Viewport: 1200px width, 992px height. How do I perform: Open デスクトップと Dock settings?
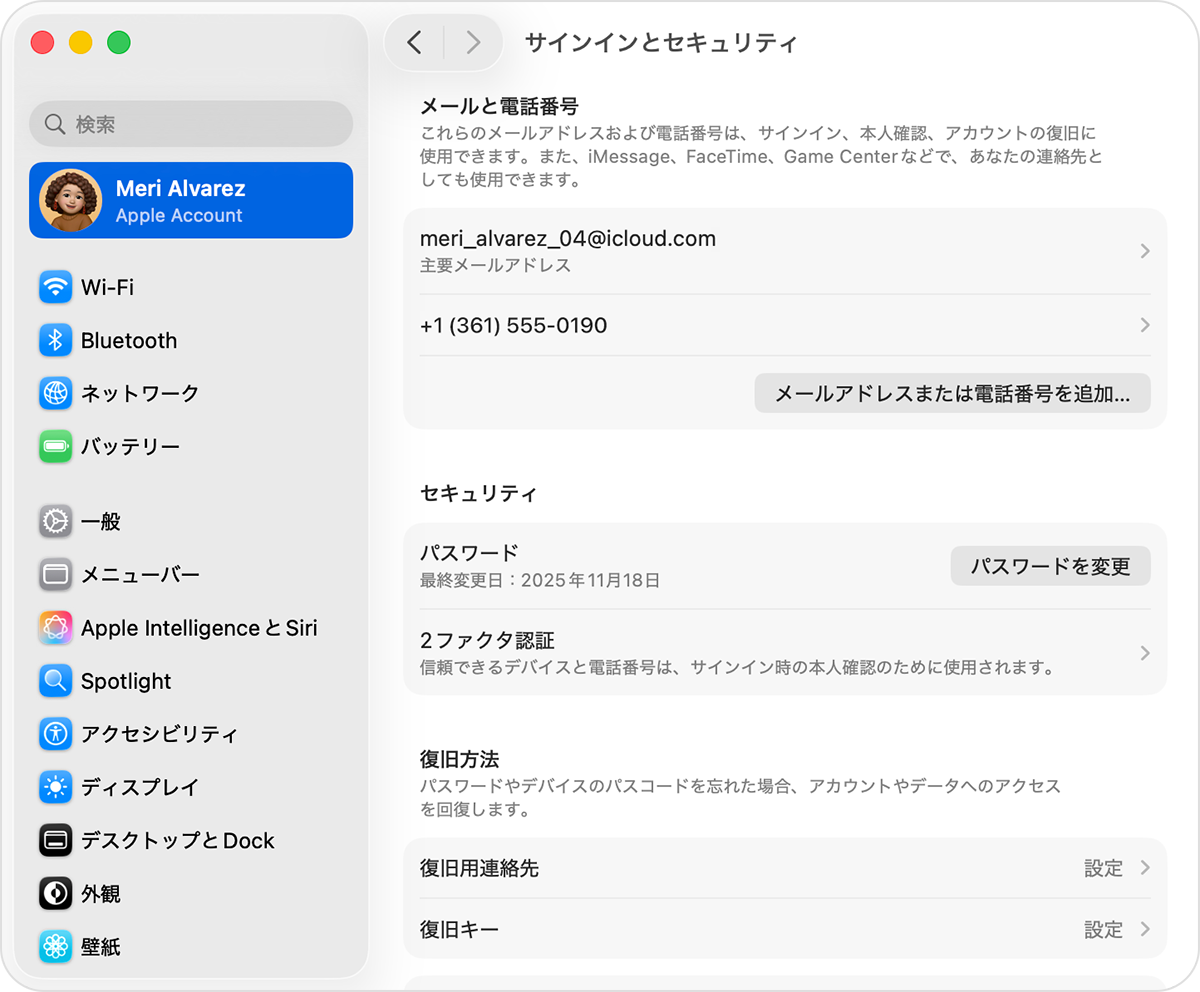click(55, 841)
